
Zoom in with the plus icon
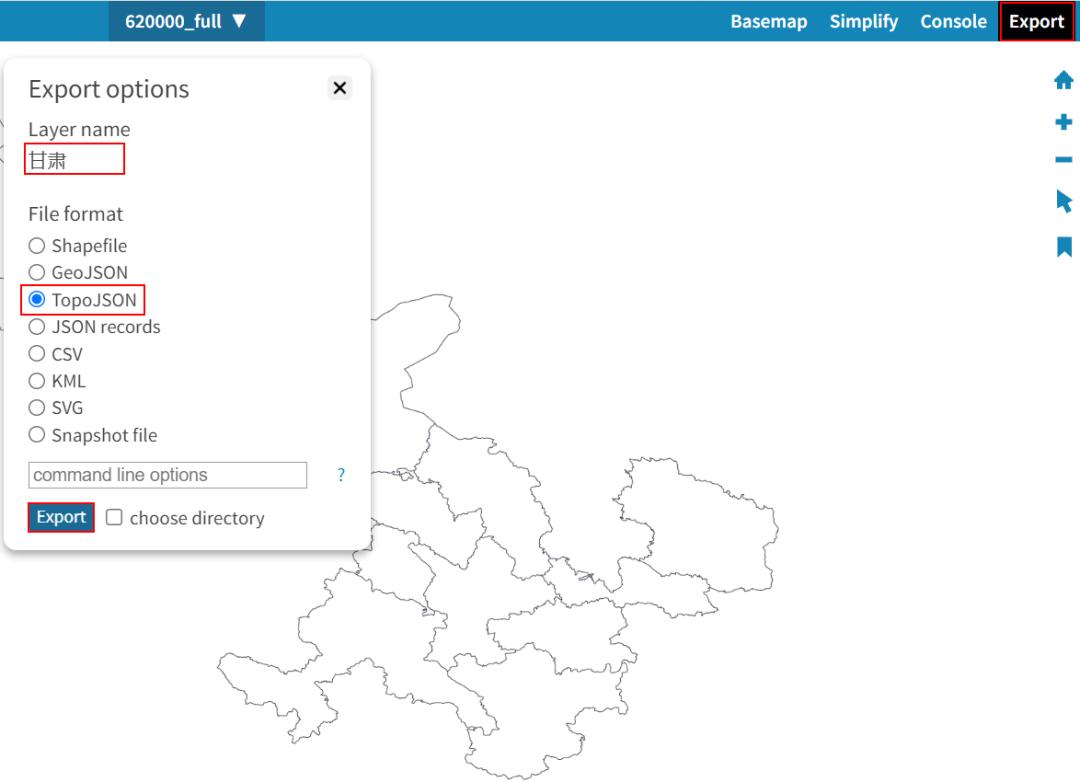tap(1063, 122)
